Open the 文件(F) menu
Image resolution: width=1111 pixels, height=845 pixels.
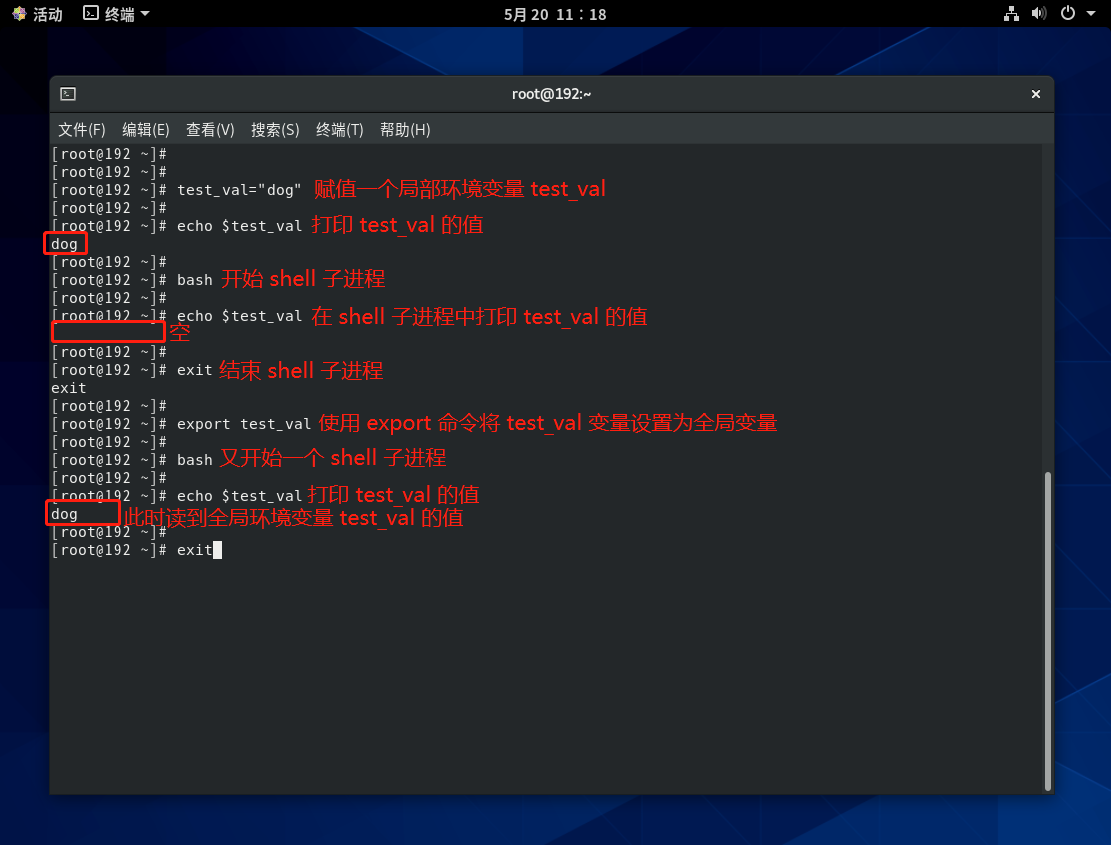tap(81, 130)
